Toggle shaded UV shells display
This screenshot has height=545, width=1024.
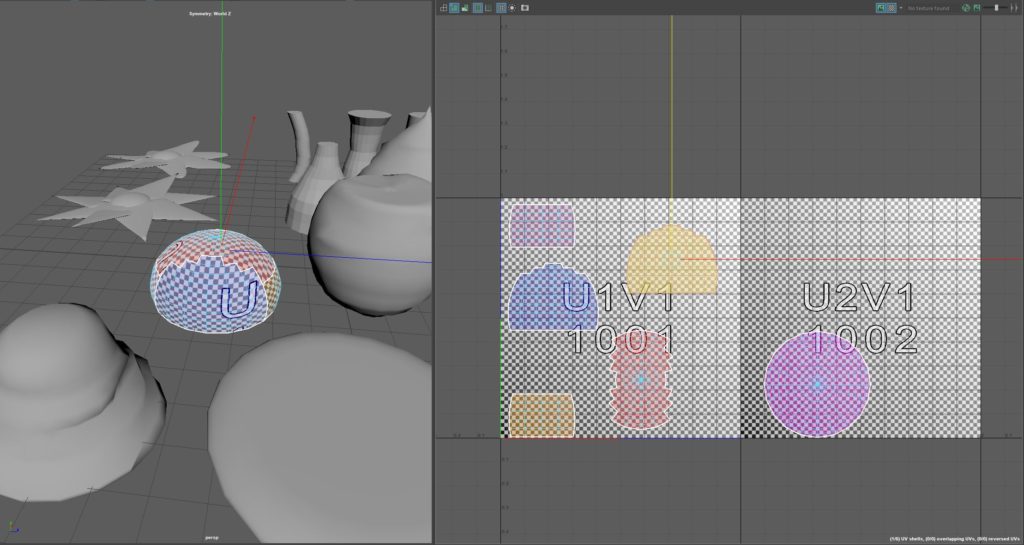[454, 7]
